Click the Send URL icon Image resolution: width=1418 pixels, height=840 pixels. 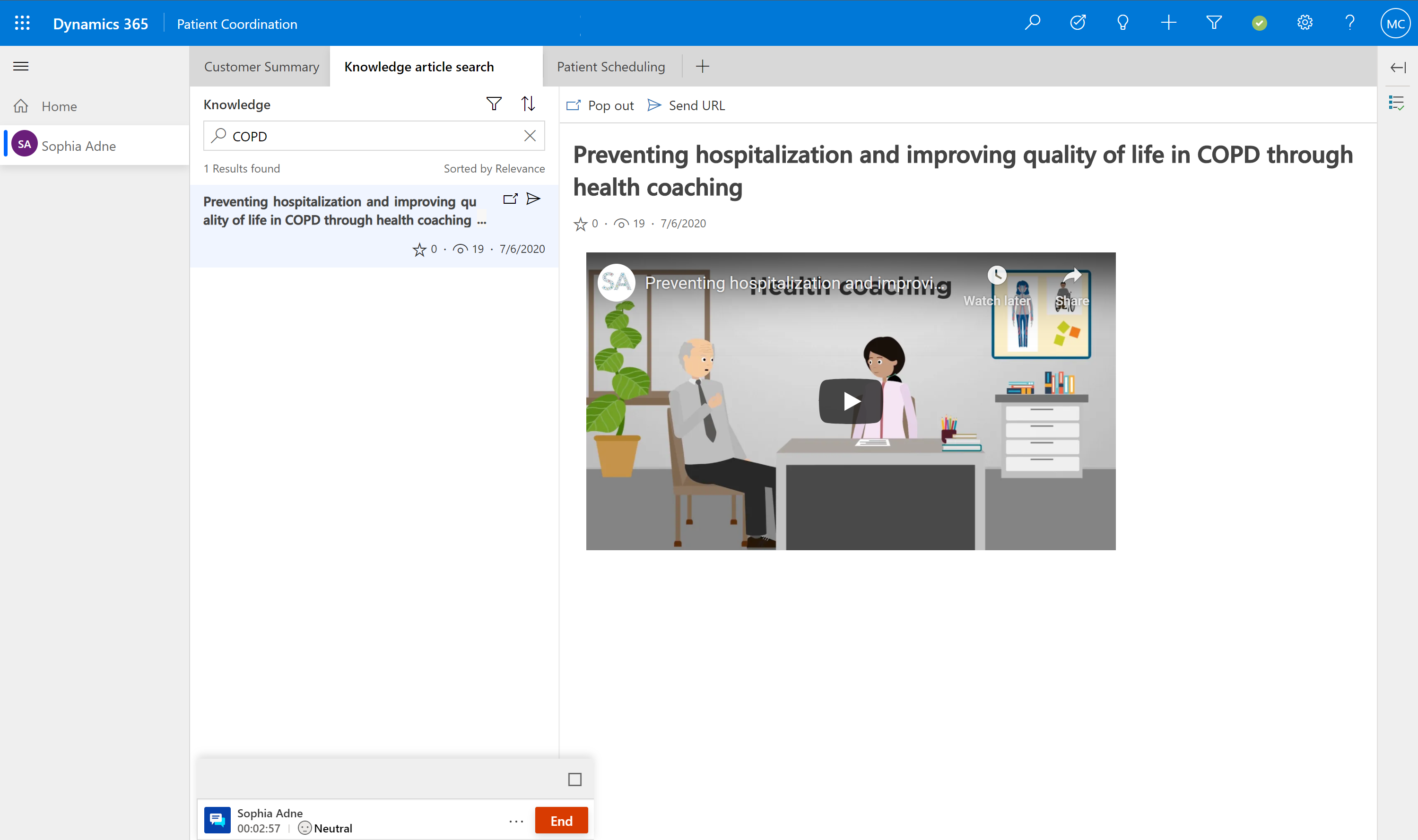(x=655, y=104)
